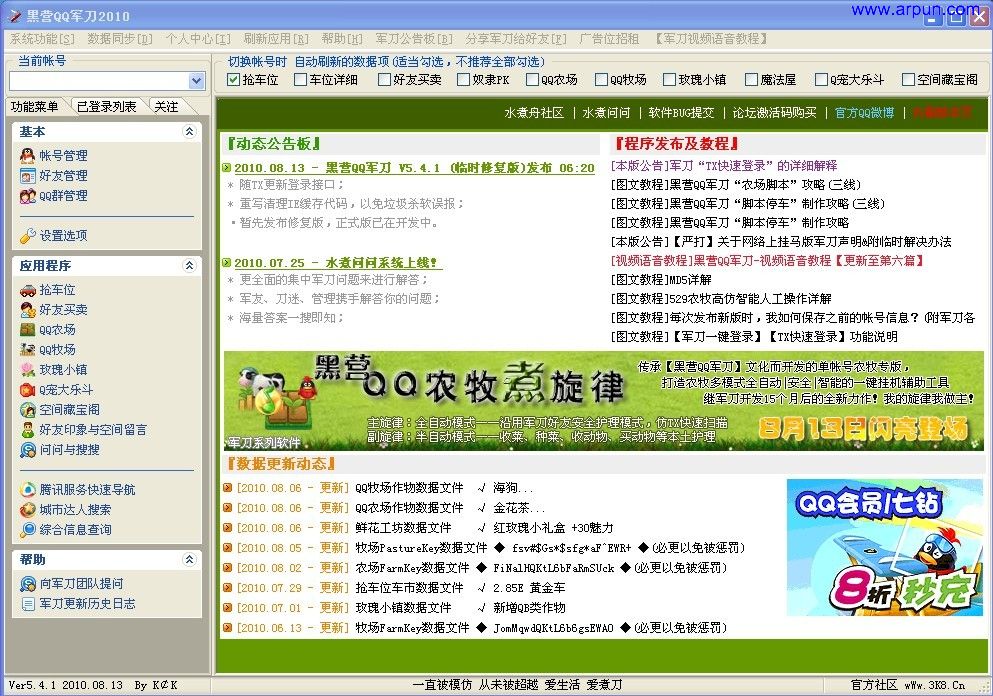Click the 玫瑰小镇 flower icon
Image resolution: width=993 pixels, height=696 pixels.
(x=28, y=369)
